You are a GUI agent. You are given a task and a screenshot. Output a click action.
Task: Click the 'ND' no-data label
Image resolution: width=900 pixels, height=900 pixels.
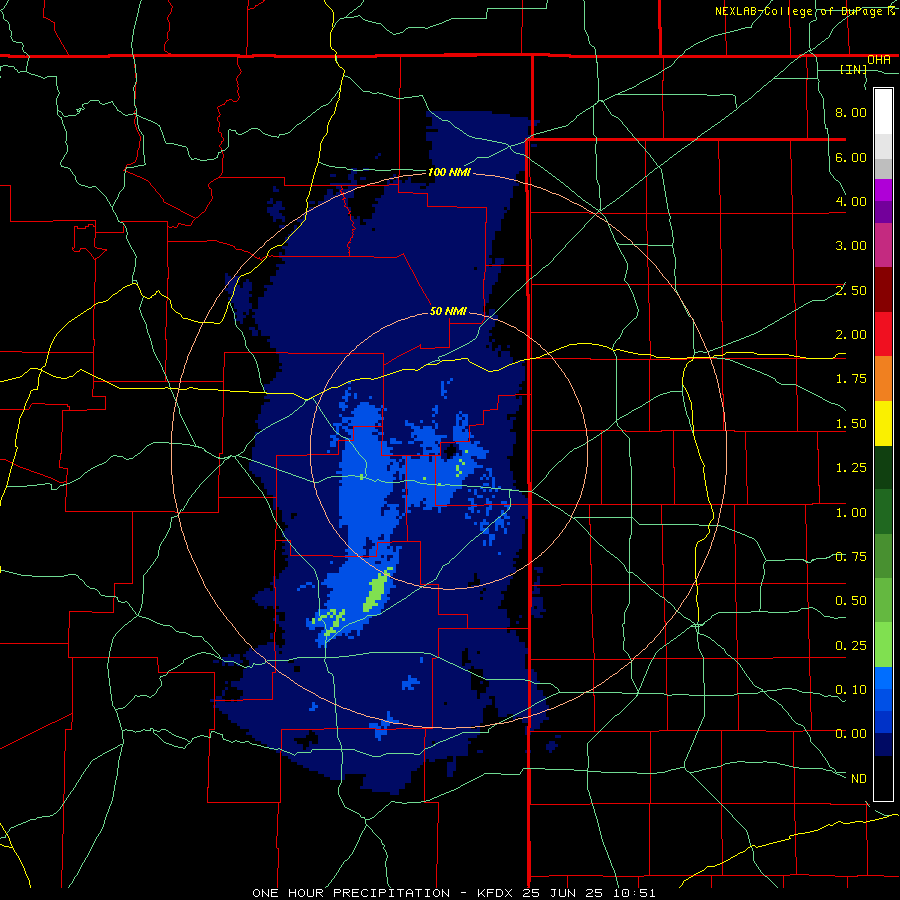click(859, 779)
